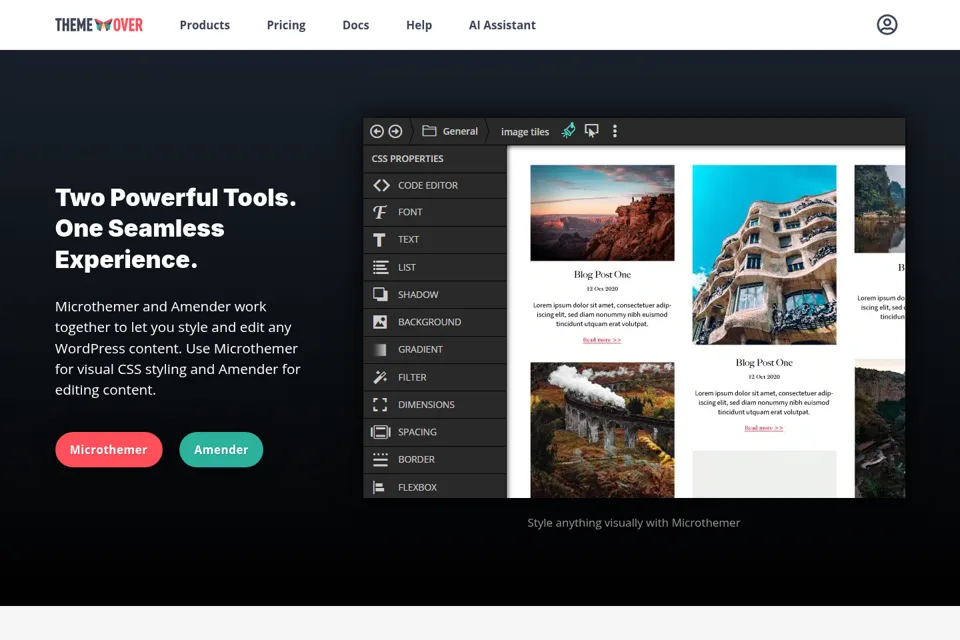Click the LIST property label
Screen dimensions: 960x640
point(407,268)
